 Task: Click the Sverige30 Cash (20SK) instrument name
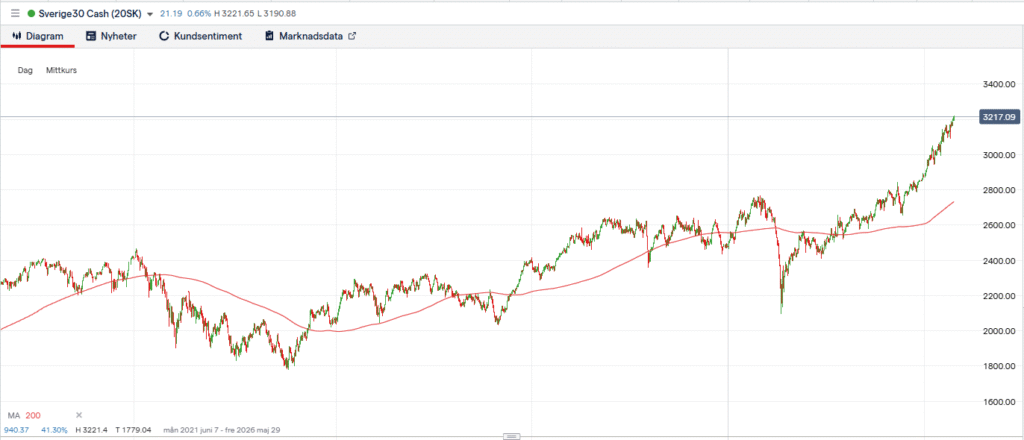point(89,15)
